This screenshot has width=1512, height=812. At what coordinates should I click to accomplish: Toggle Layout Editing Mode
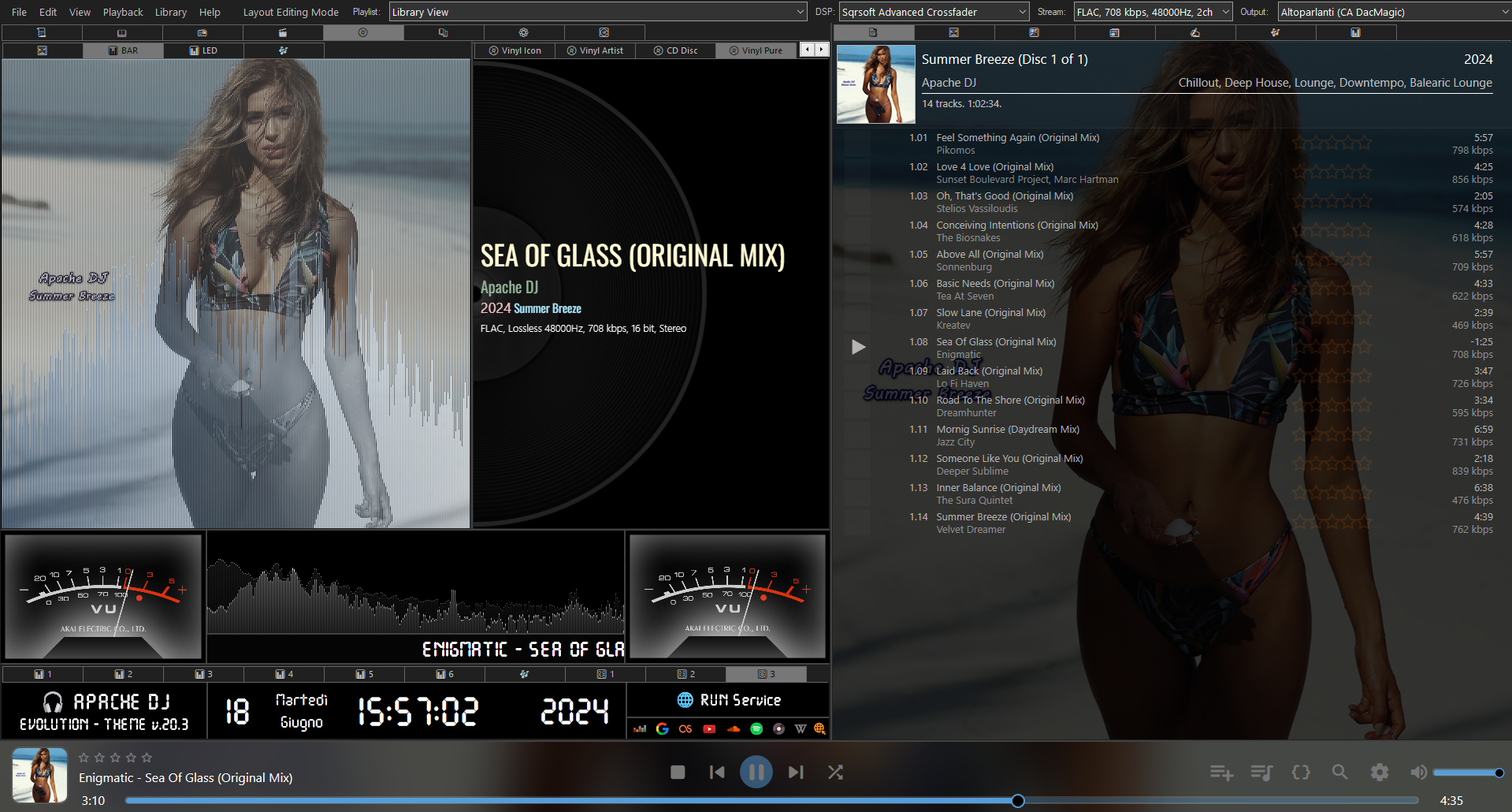tap(291, 12)
